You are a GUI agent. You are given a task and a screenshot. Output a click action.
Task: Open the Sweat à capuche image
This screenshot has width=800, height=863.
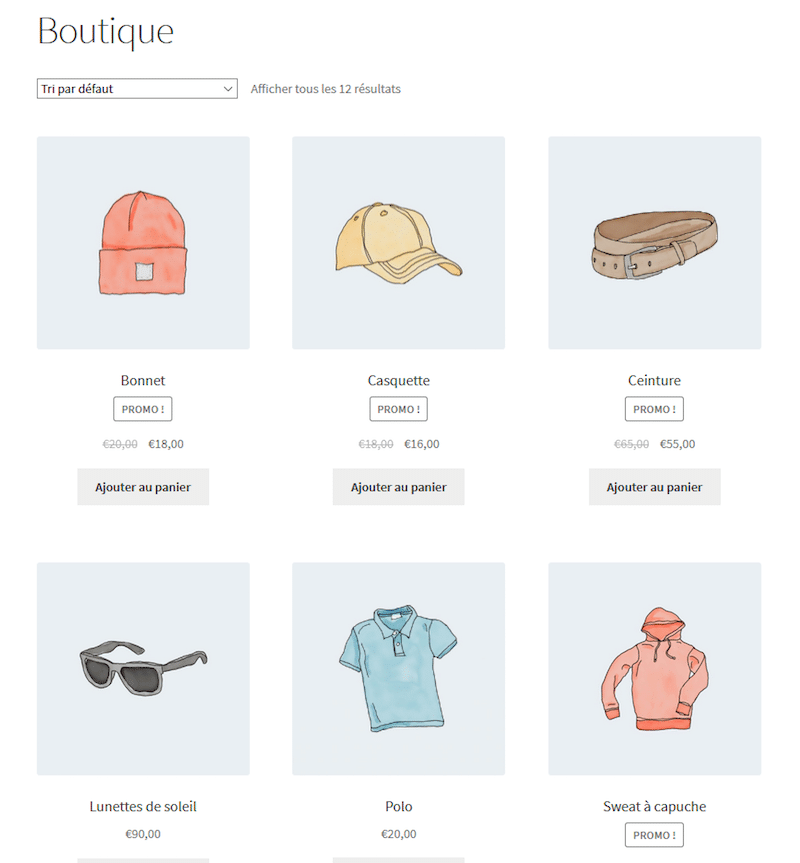point(655,669)
